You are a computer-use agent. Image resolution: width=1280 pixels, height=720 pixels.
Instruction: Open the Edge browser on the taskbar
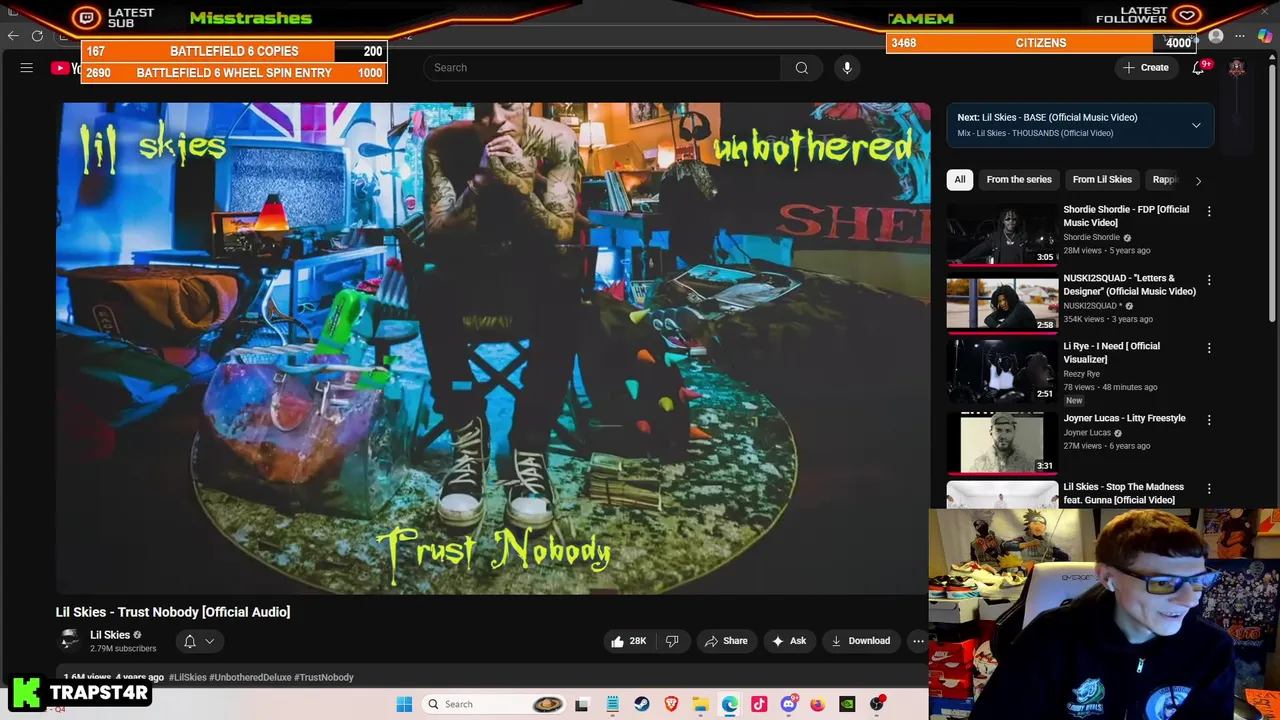729,704
